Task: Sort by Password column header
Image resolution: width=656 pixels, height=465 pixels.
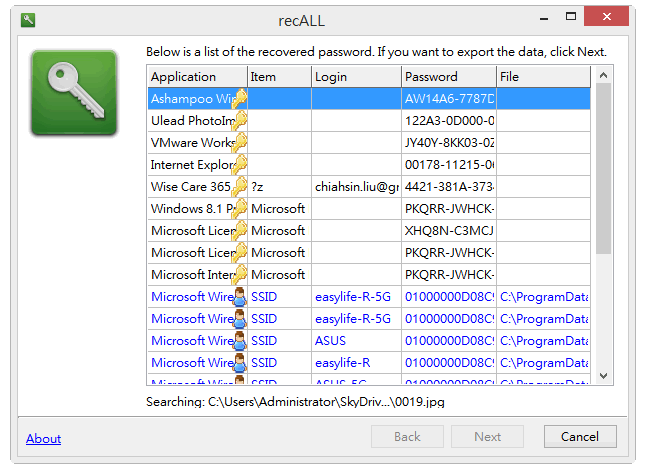Action: pyautogui.click(x=449, y=77)
